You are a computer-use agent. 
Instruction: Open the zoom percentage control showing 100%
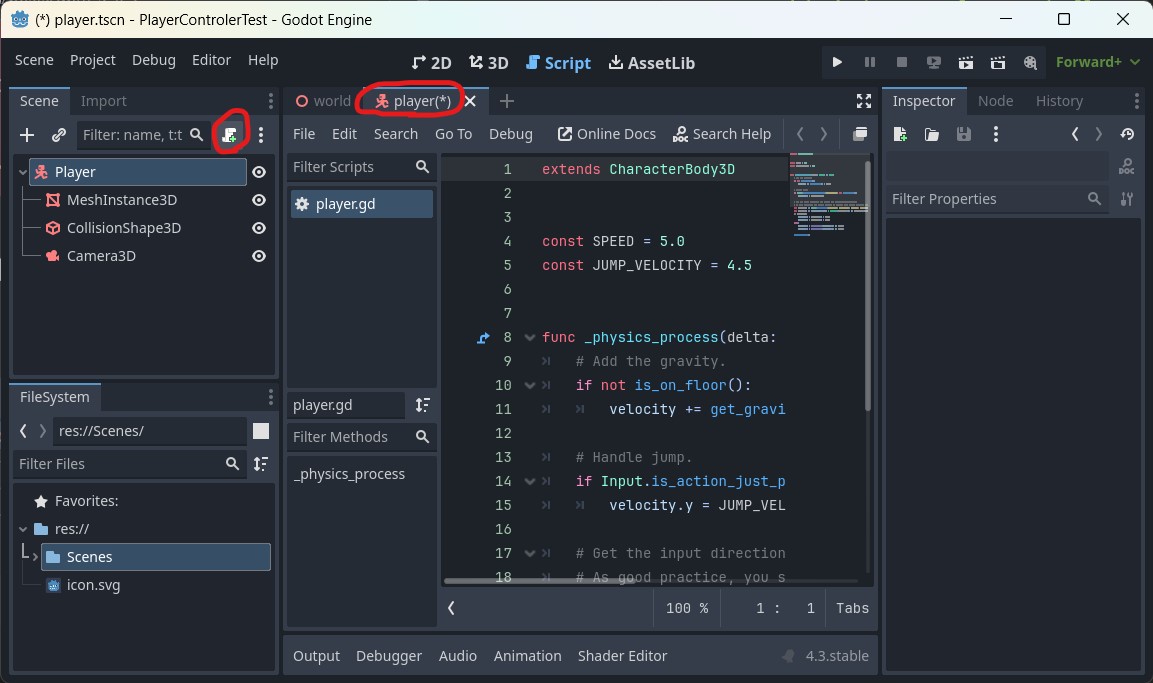coord(686,607)
